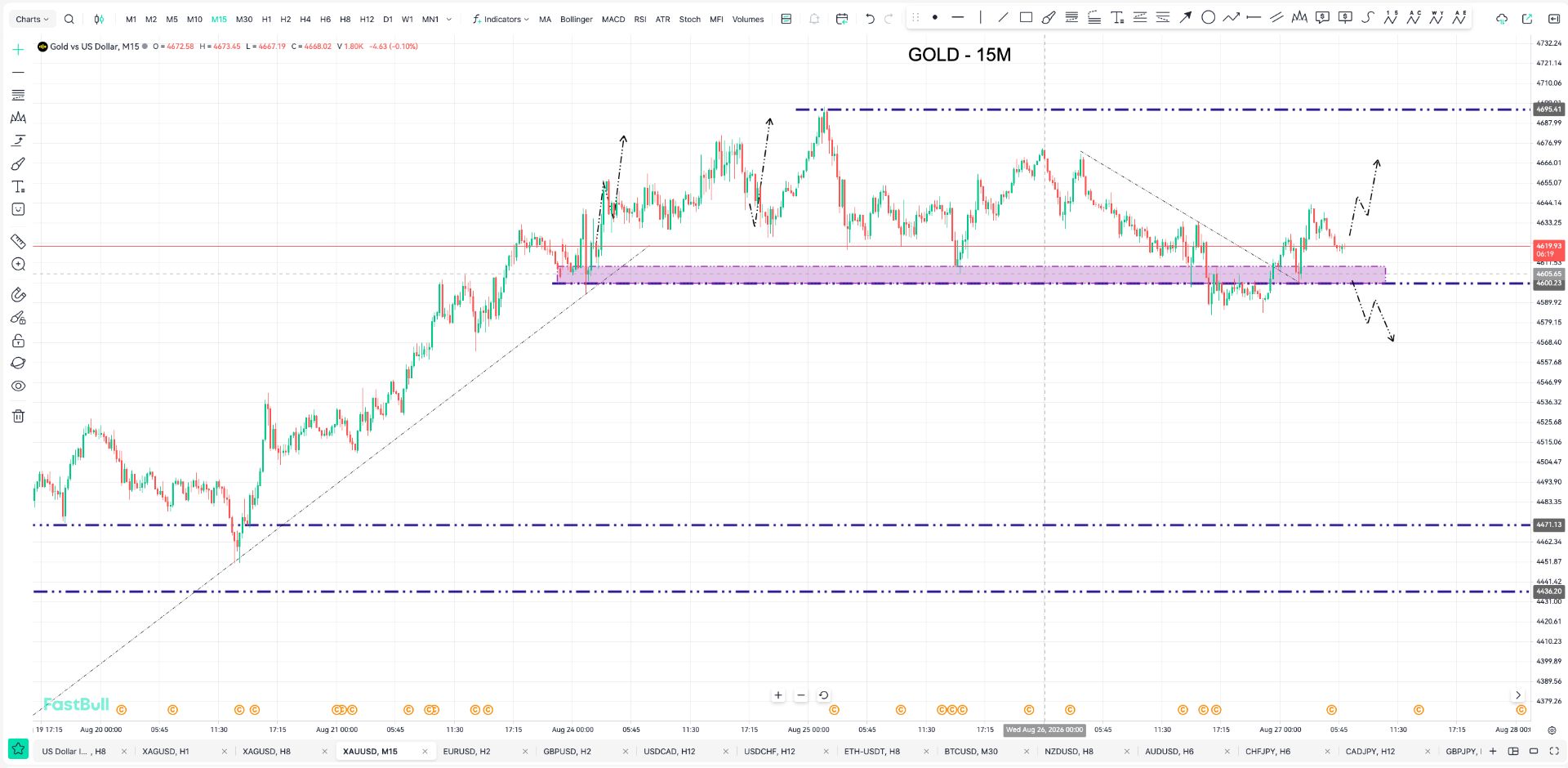Viewport: 1568px width, 768px height.
Task: Select the rectangle shape tool
Action: (1026, 17)
